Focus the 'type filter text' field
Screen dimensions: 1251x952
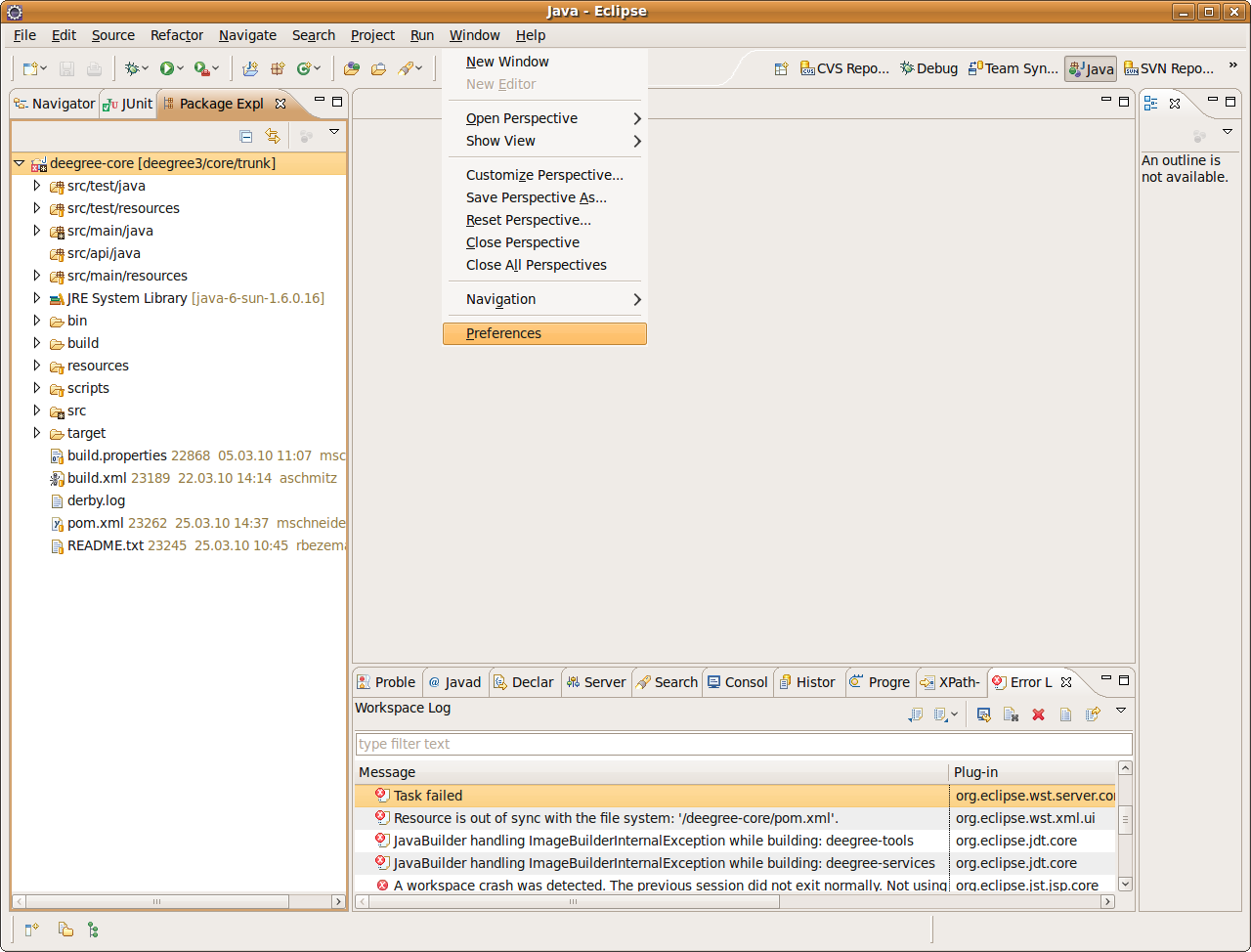click(744, 744)
